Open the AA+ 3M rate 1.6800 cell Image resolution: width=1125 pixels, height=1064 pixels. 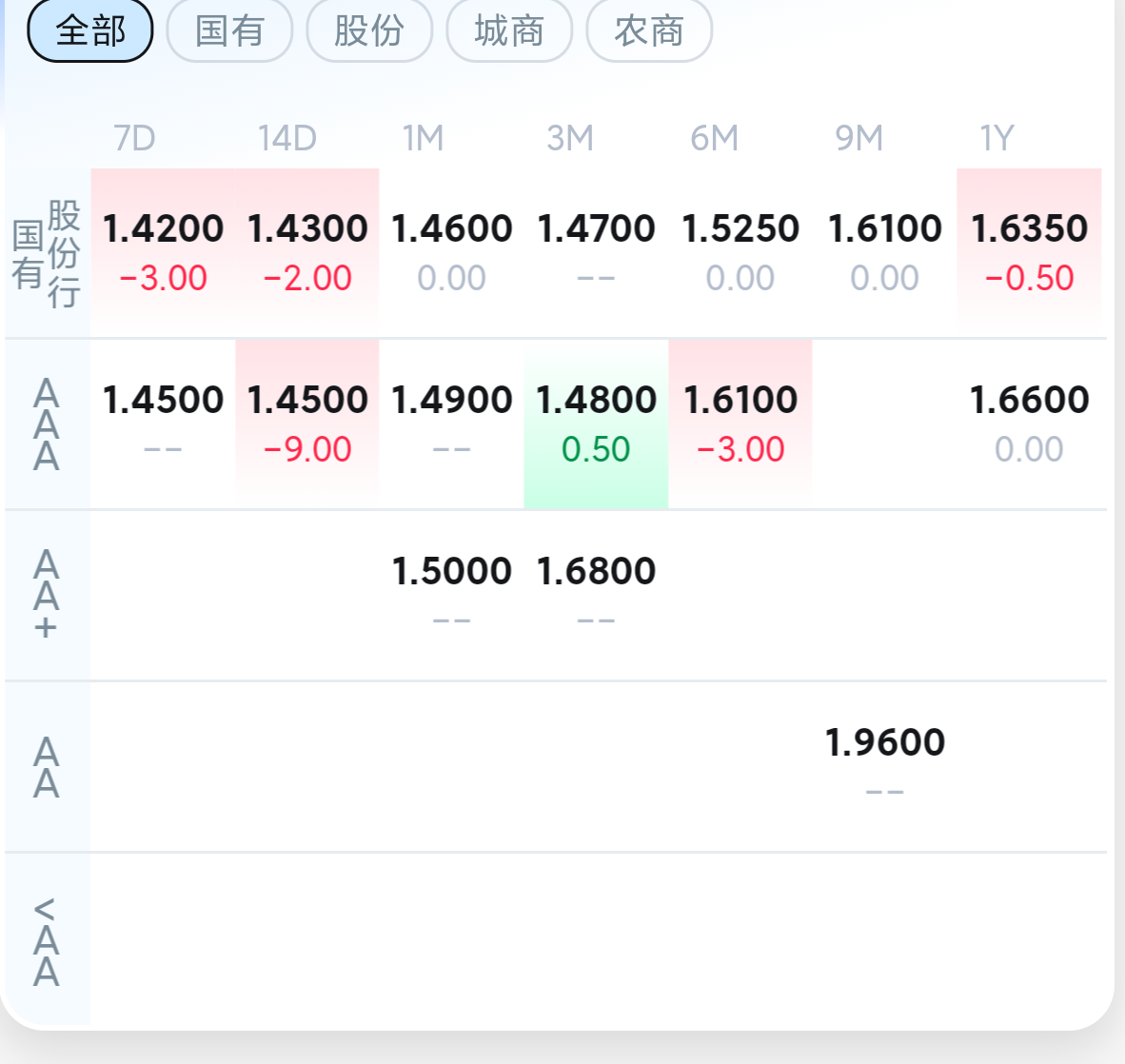(x=596, y=596)
